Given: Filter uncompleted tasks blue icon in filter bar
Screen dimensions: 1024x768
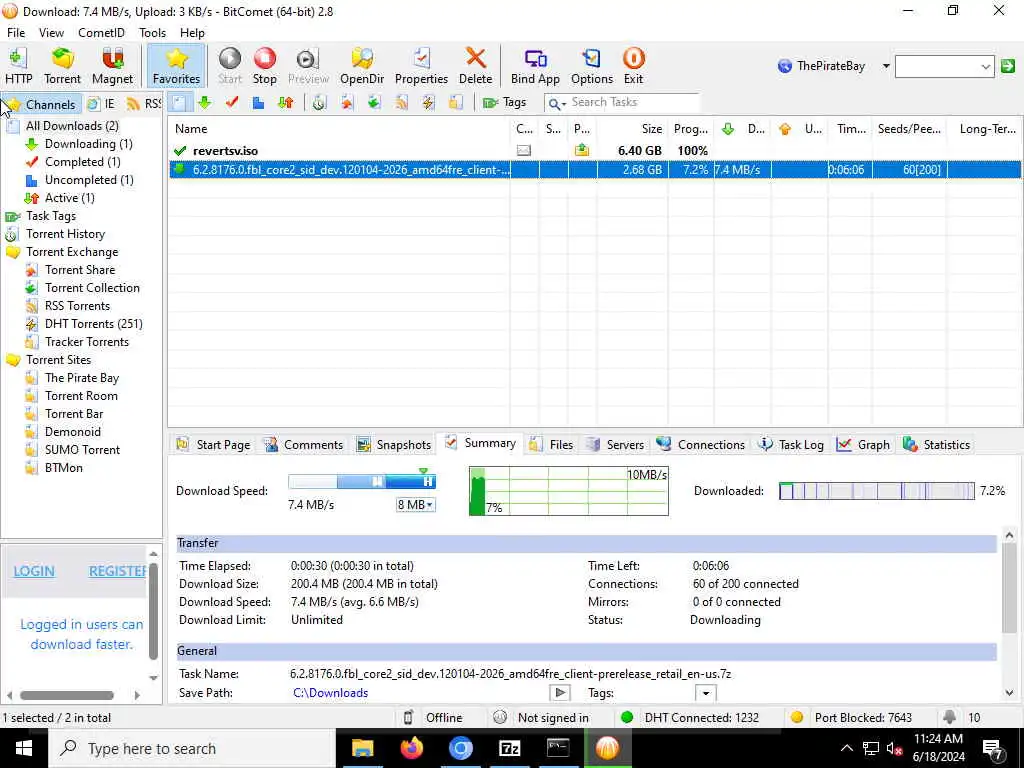Looking at the screenshot, I should point(259,103).
